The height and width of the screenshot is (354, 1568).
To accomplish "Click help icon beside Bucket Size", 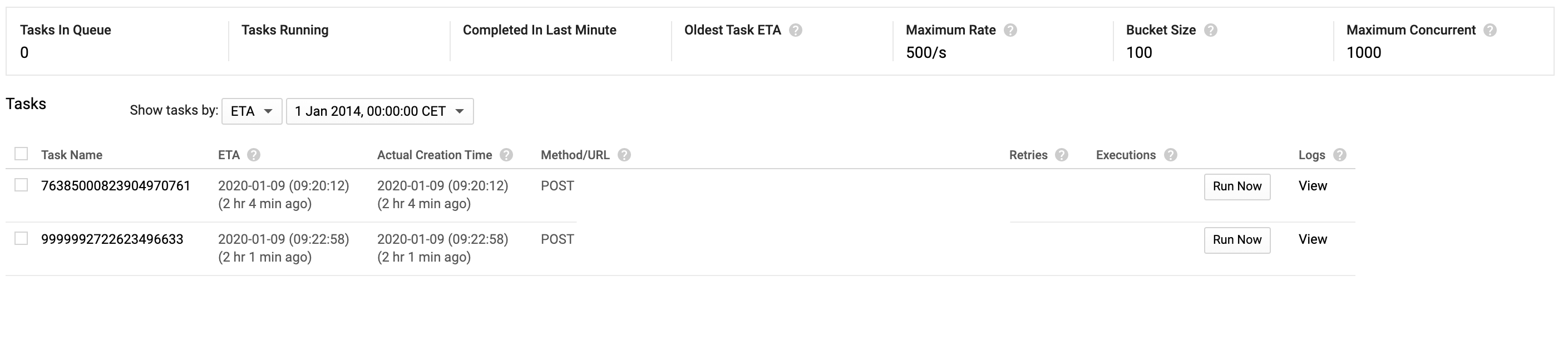I will coord(1210,31).
